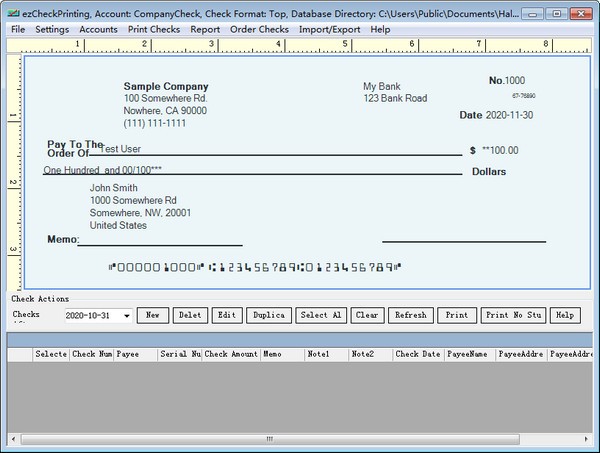Open the File menu
The height and width of the screenshot is (453, 600).
18,29
